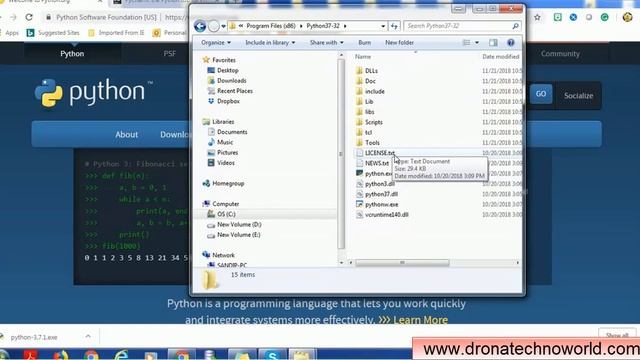Screen dimensions: 640x360
Task: Open the view options dropdown arrow
Action: (x=477, y=42)
